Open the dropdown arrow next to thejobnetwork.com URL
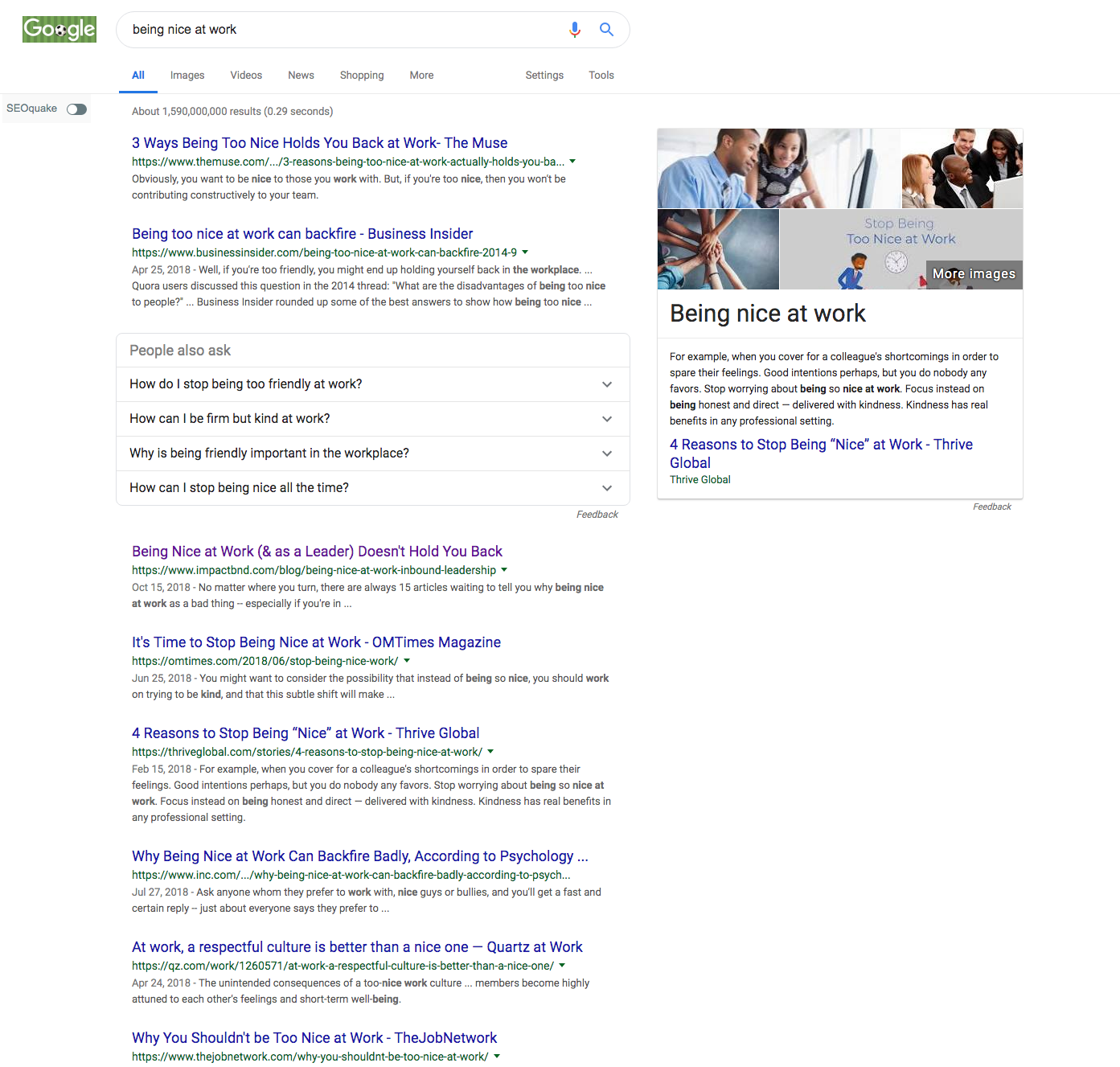This screenshot has width=1120, height=1067. [497, 1057]
